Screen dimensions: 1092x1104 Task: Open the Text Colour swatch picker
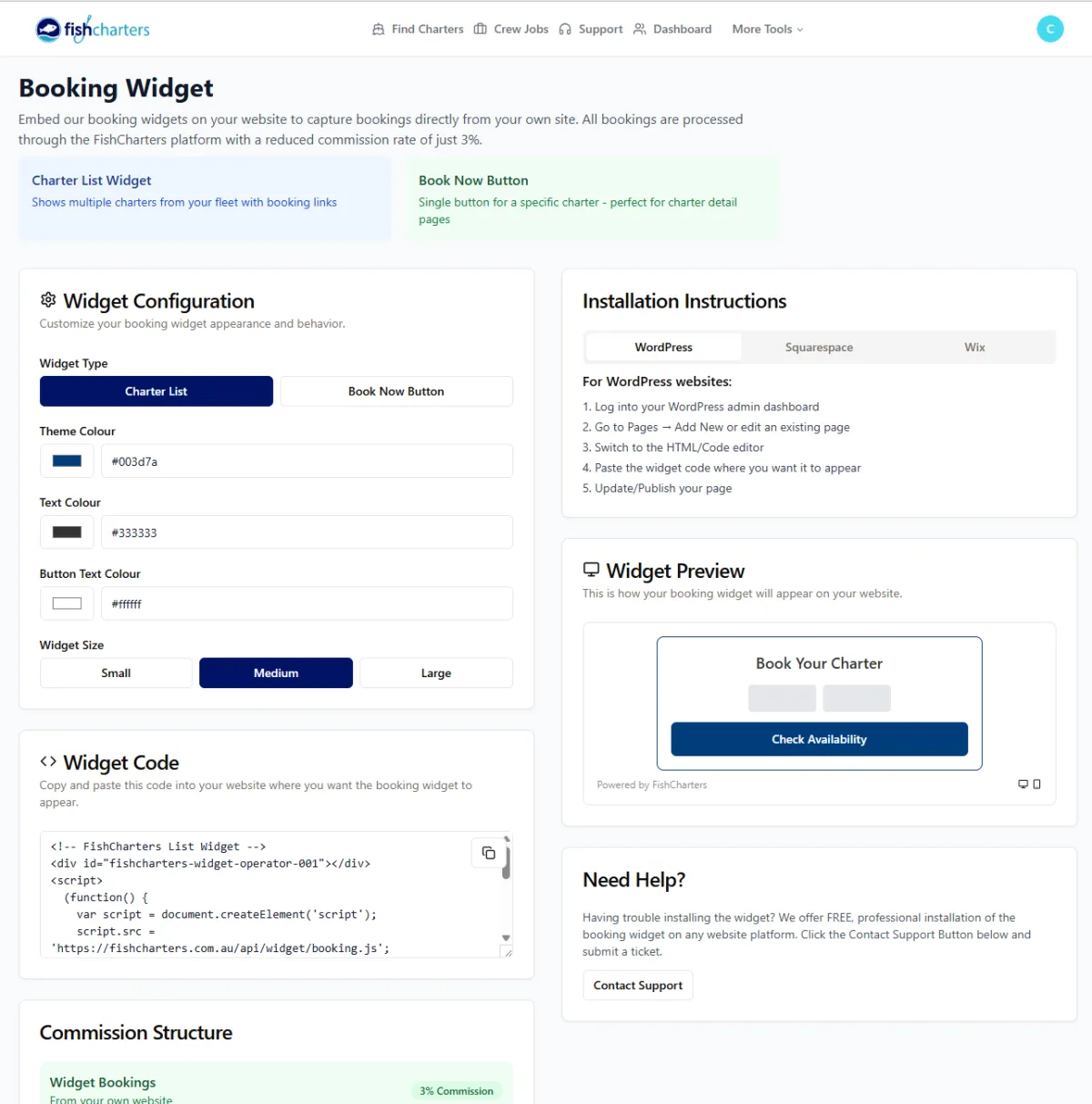pyautogui.click(x=67, y=532)
